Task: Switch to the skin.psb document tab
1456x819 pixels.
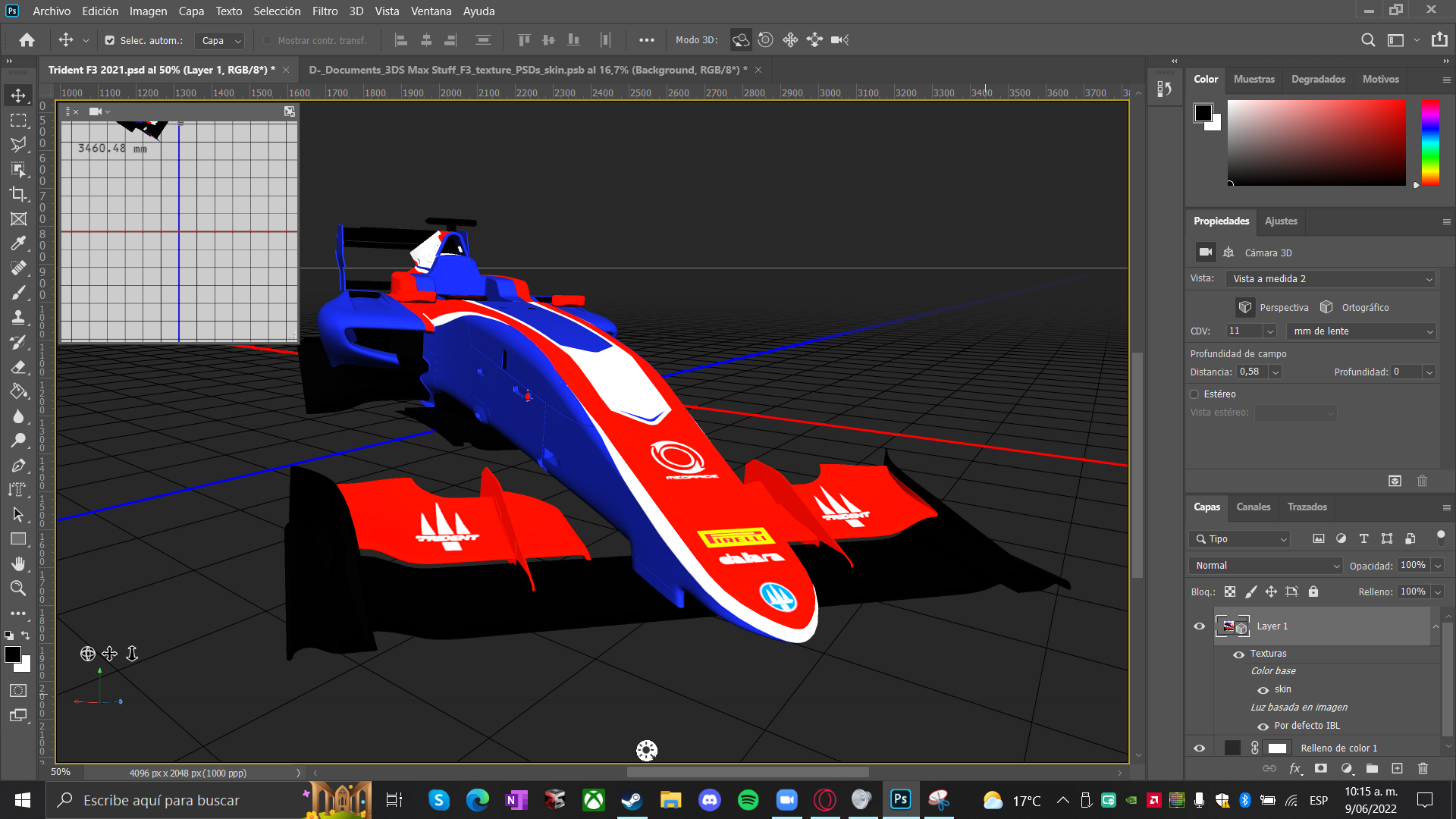Action: (528, 70)
